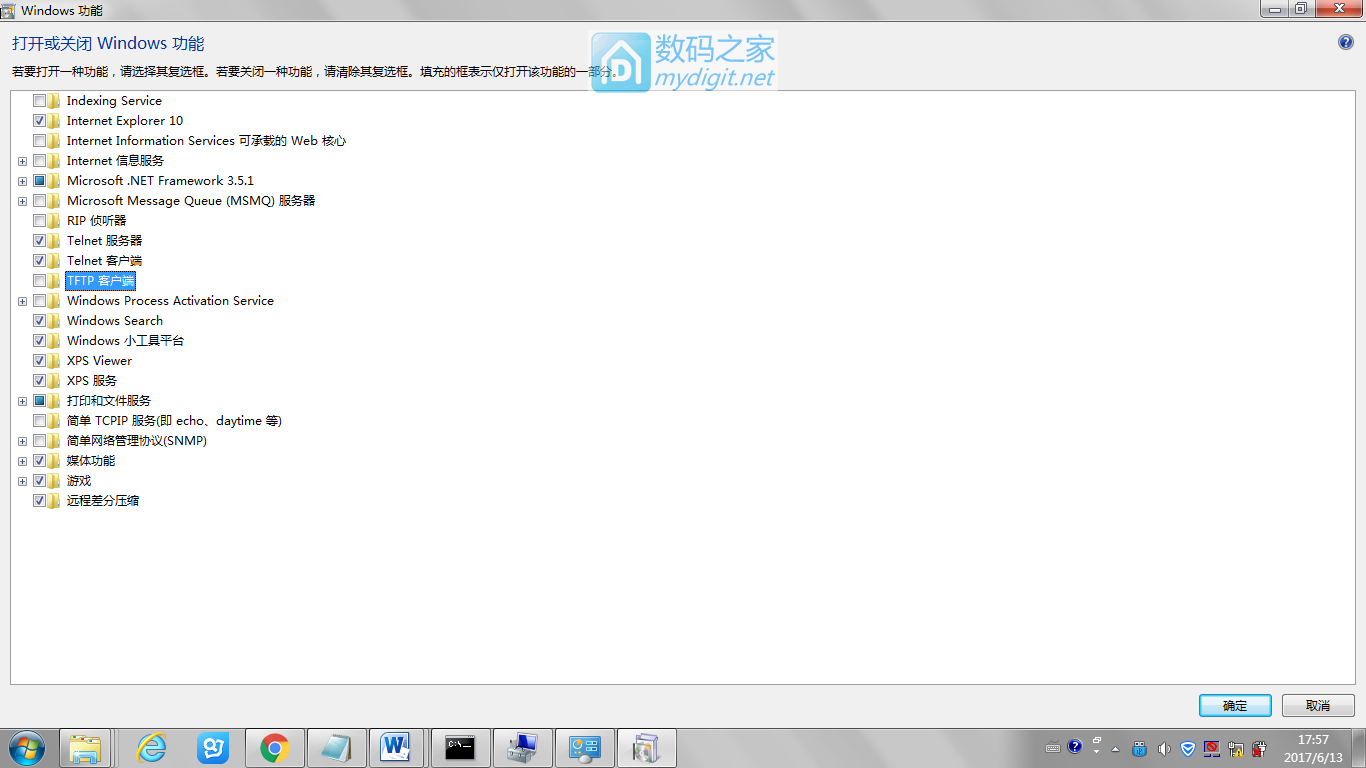
Task: Uncheck the Windows 小工具平台 checkbox
Action: 40,341
